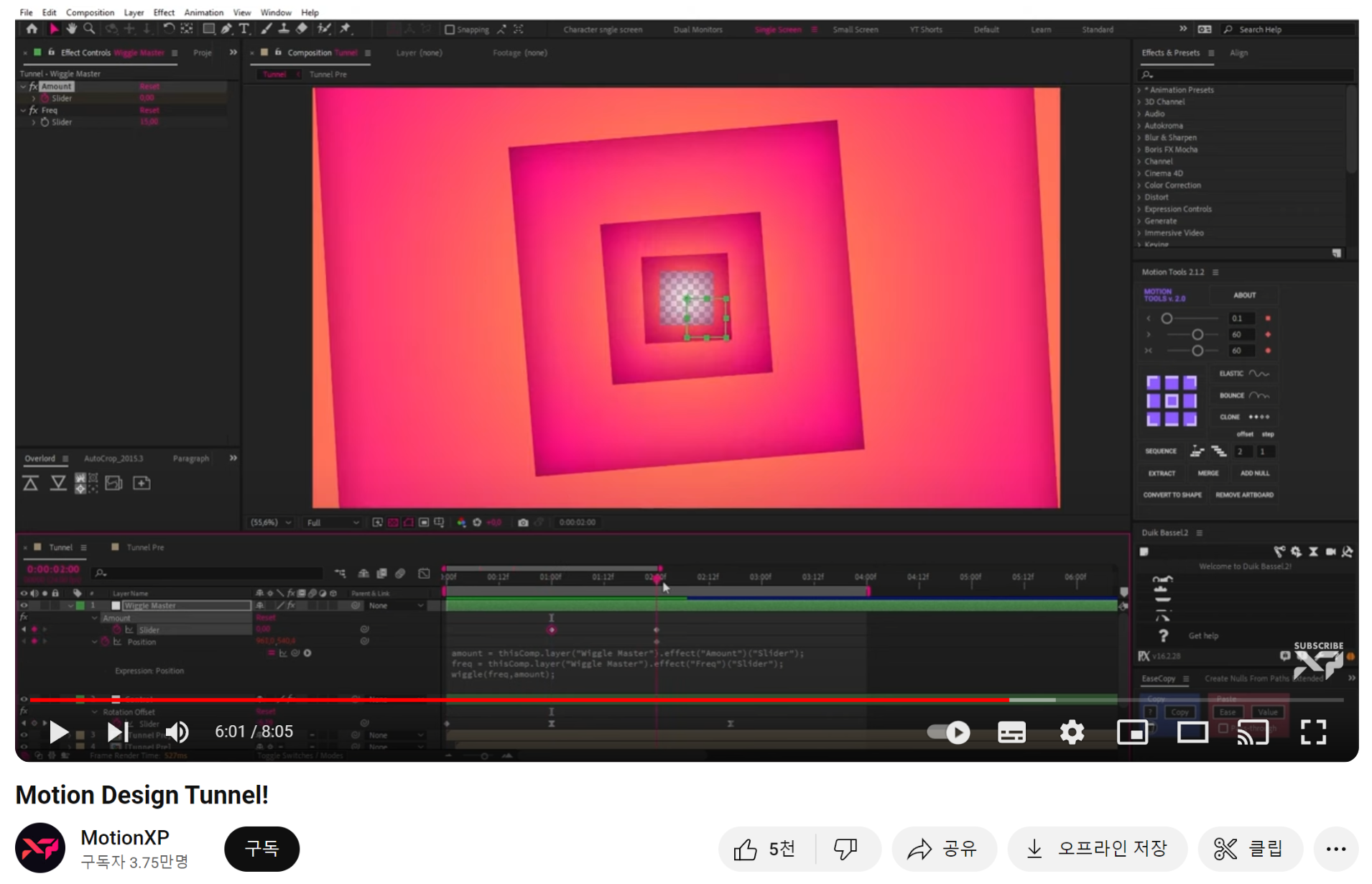Pick the Hand tool

[71, 29]
